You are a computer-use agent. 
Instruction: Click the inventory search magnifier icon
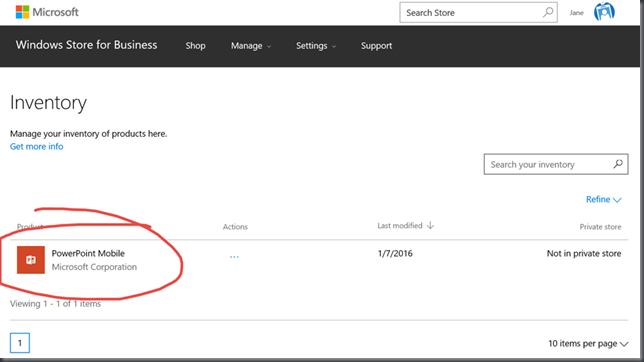(x=618, y=164)
